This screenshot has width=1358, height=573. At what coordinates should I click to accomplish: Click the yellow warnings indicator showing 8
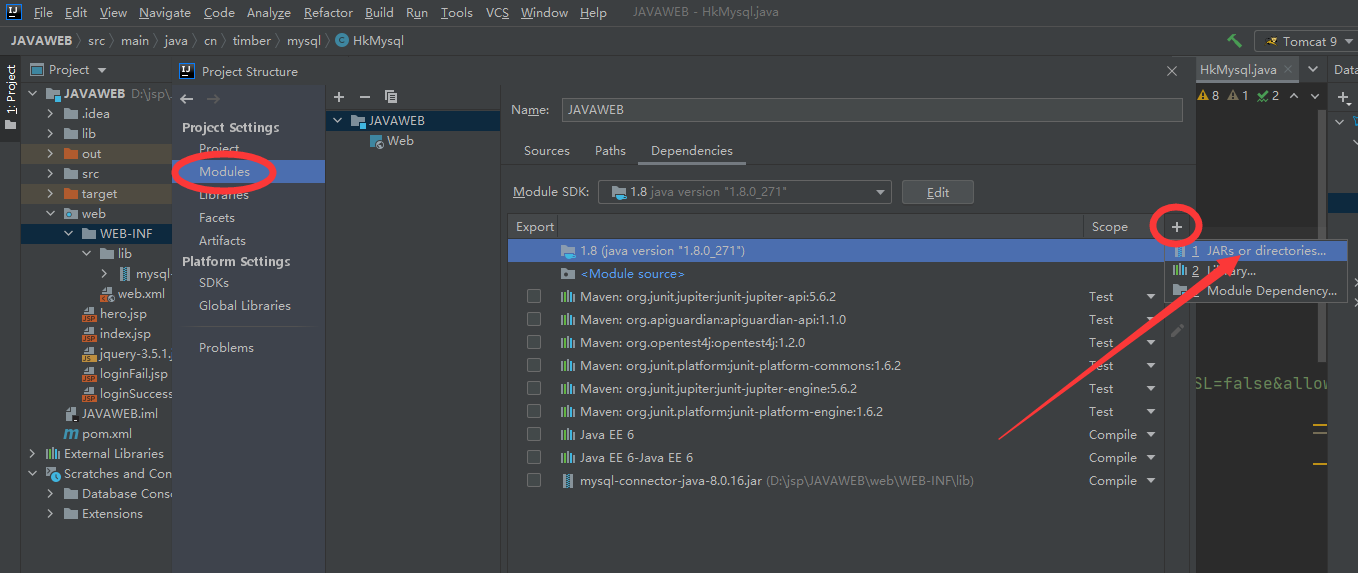tap(1208, 96)
